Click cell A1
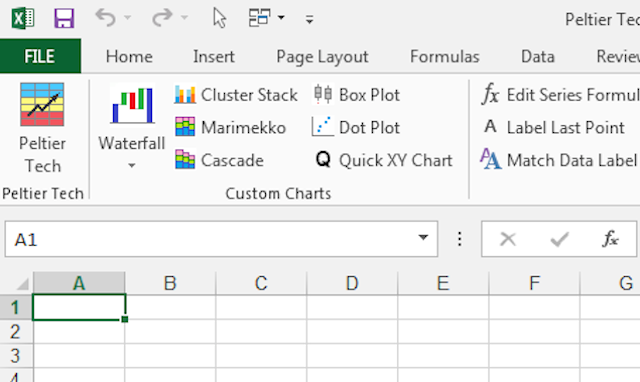The image size is (640, 382). tap(79, 307)
